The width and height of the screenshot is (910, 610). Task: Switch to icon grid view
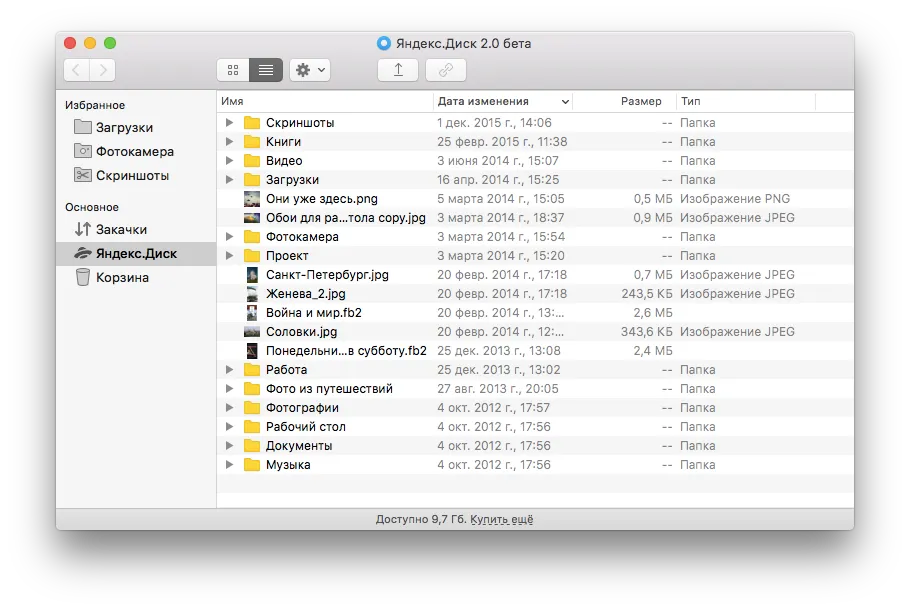(233, 70)
